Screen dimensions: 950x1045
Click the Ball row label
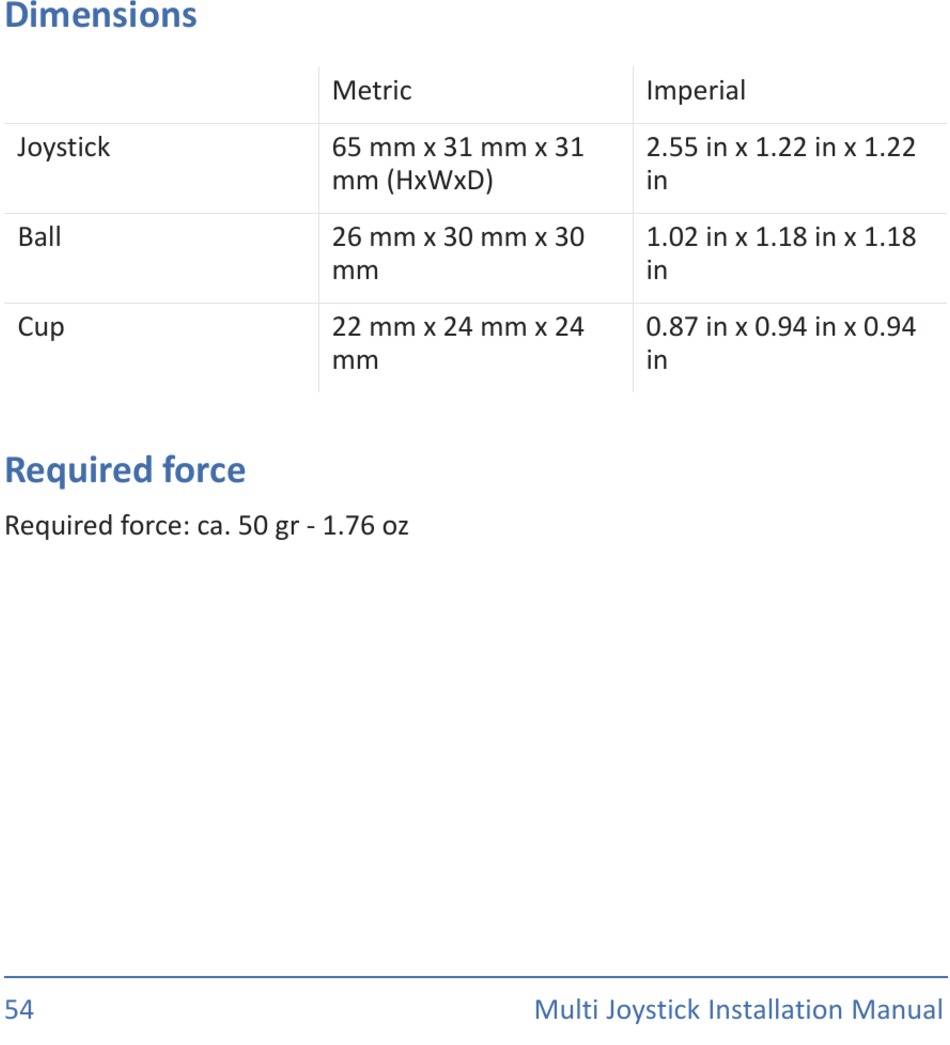coord(40,237)
